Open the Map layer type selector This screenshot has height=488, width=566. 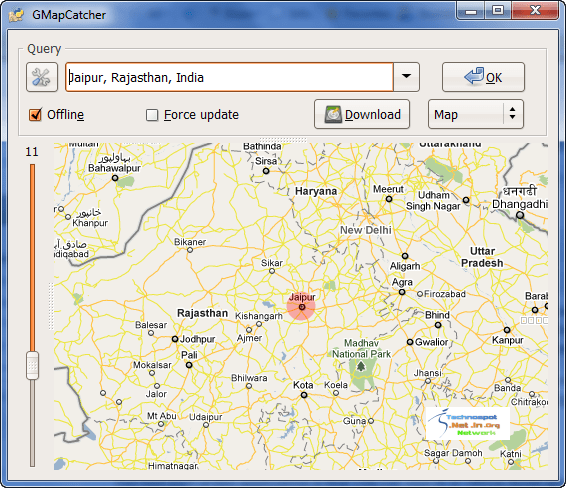(x=476, y=114)
